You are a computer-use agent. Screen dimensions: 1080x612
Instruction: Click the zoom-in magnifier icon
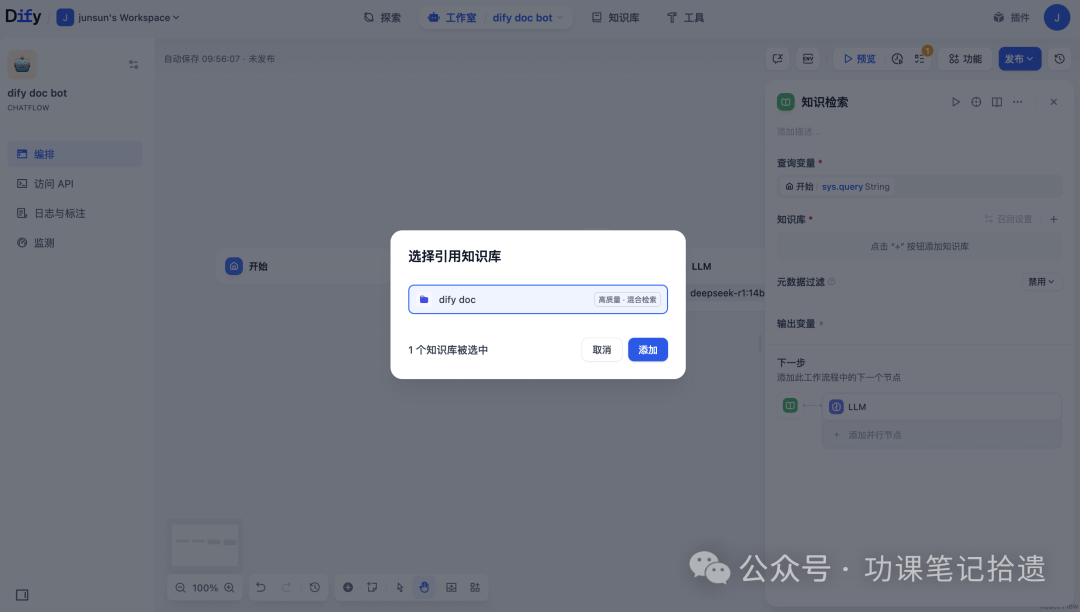(x=227, y=587)
